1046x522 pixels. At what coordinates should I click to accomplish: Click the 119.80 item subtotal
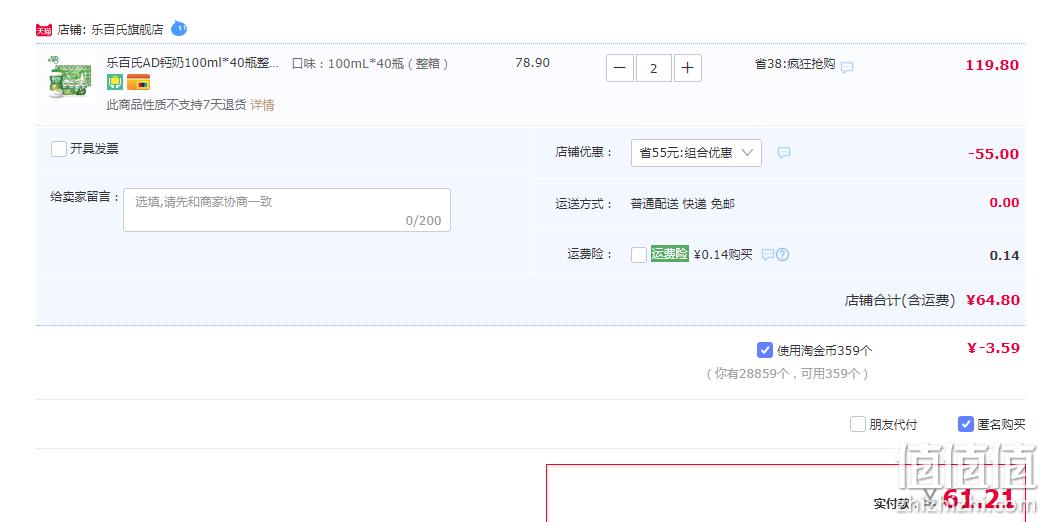pos(992,65)
